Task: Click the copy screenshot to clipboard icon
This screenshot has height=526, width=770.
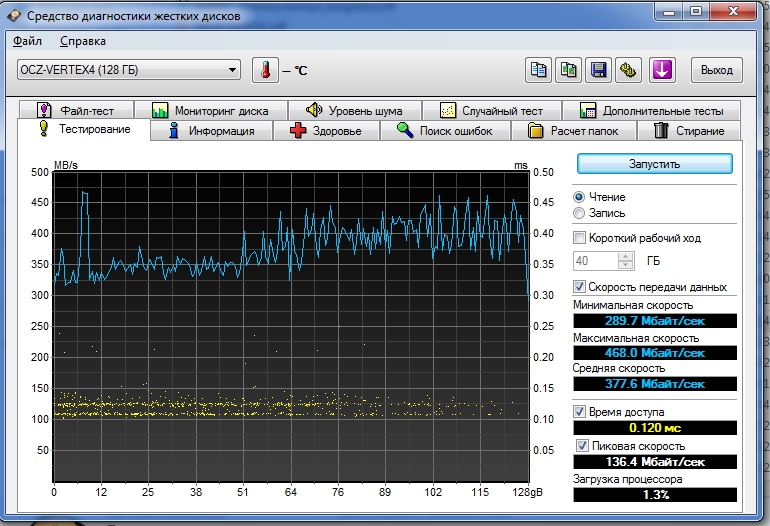Action: [569, 70]
